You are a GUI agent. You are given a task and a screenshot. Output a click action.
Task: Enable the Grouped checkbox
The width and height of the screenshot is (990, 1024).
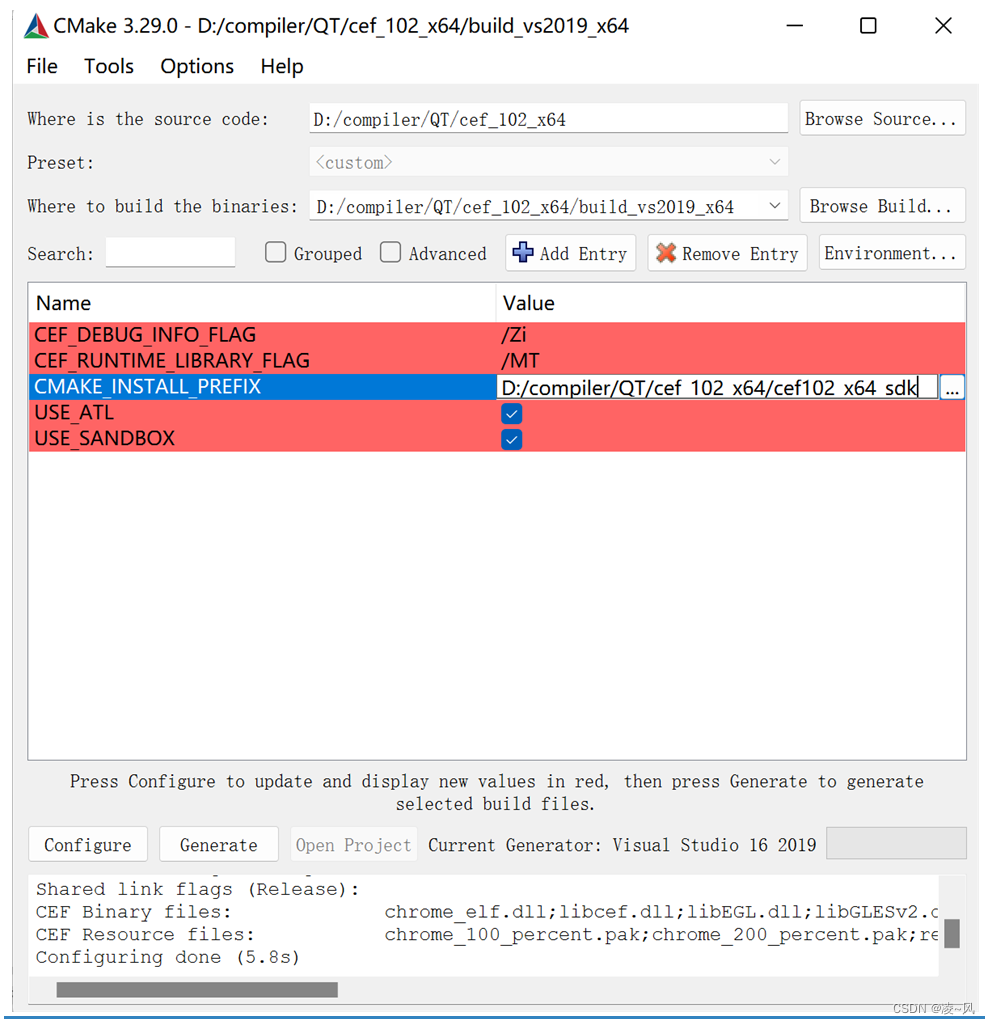(275, 252)
